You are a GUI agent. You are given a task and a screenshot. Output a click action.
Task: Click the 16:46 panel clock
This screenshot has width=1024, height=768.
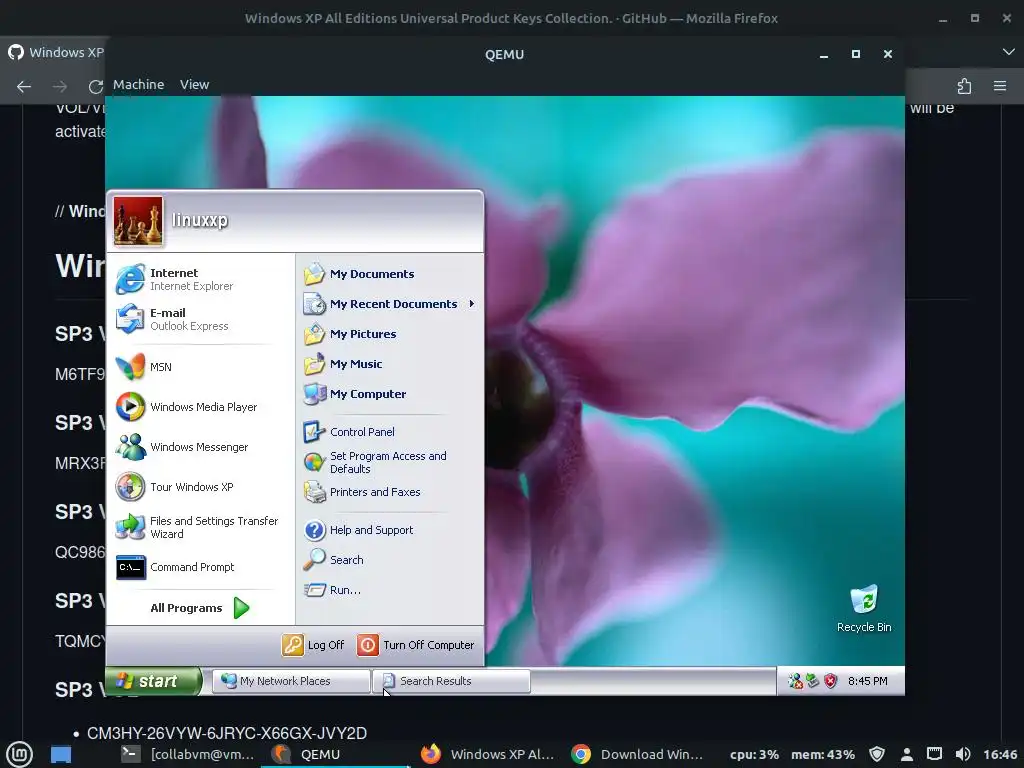tap(1000, 754)
